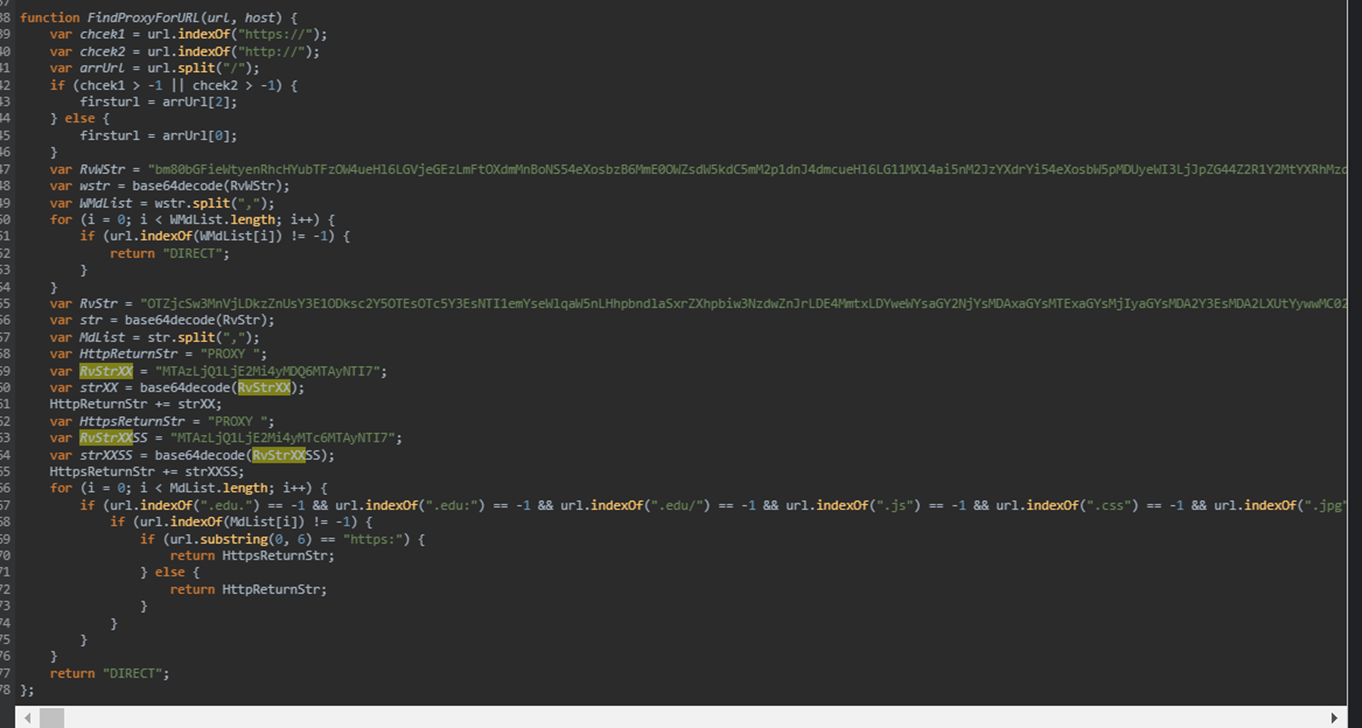Click the final return "DIRECT" statement
This screenshot has width=1362, height=728.
click(110, 674)
